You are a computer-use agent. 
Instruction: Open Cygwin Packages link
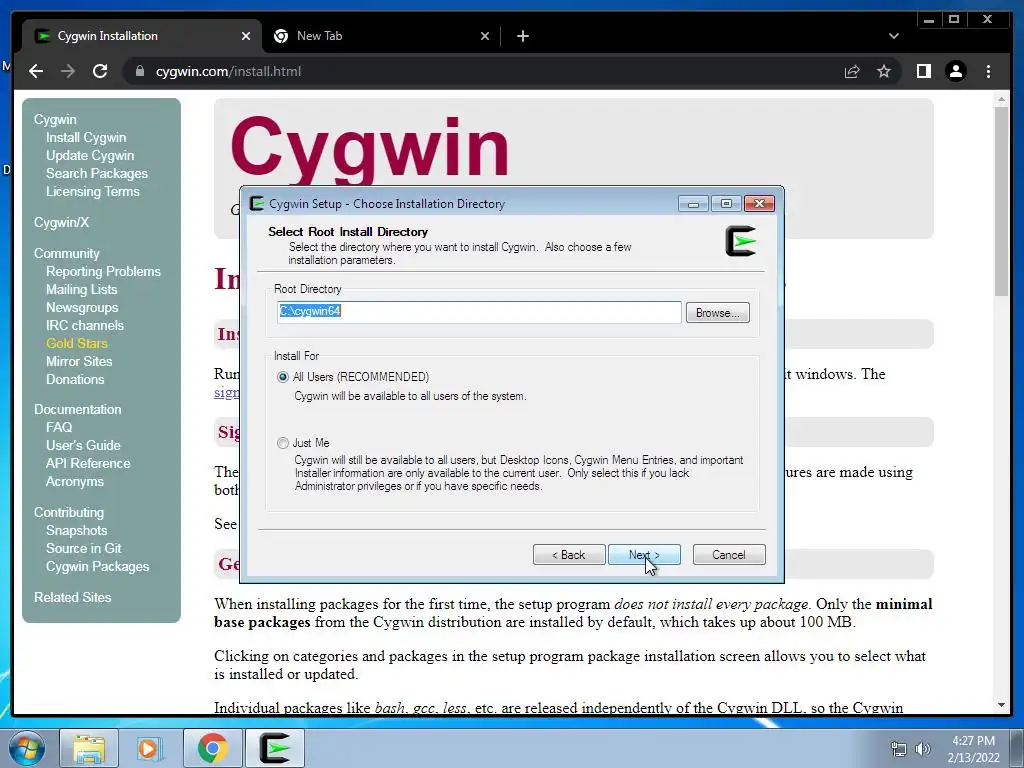(x=97, y=566)
